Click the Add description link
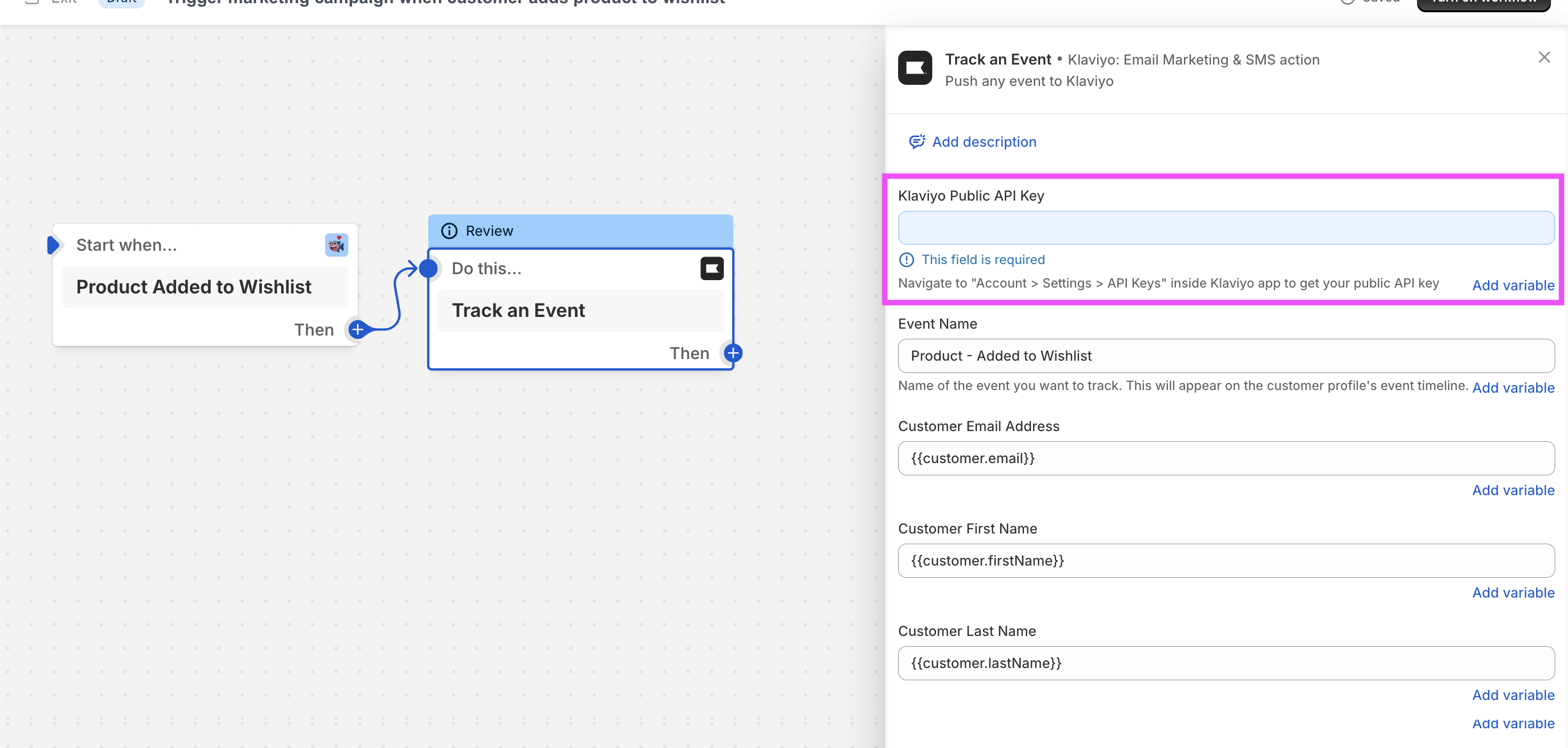 [x=983, y=142]
